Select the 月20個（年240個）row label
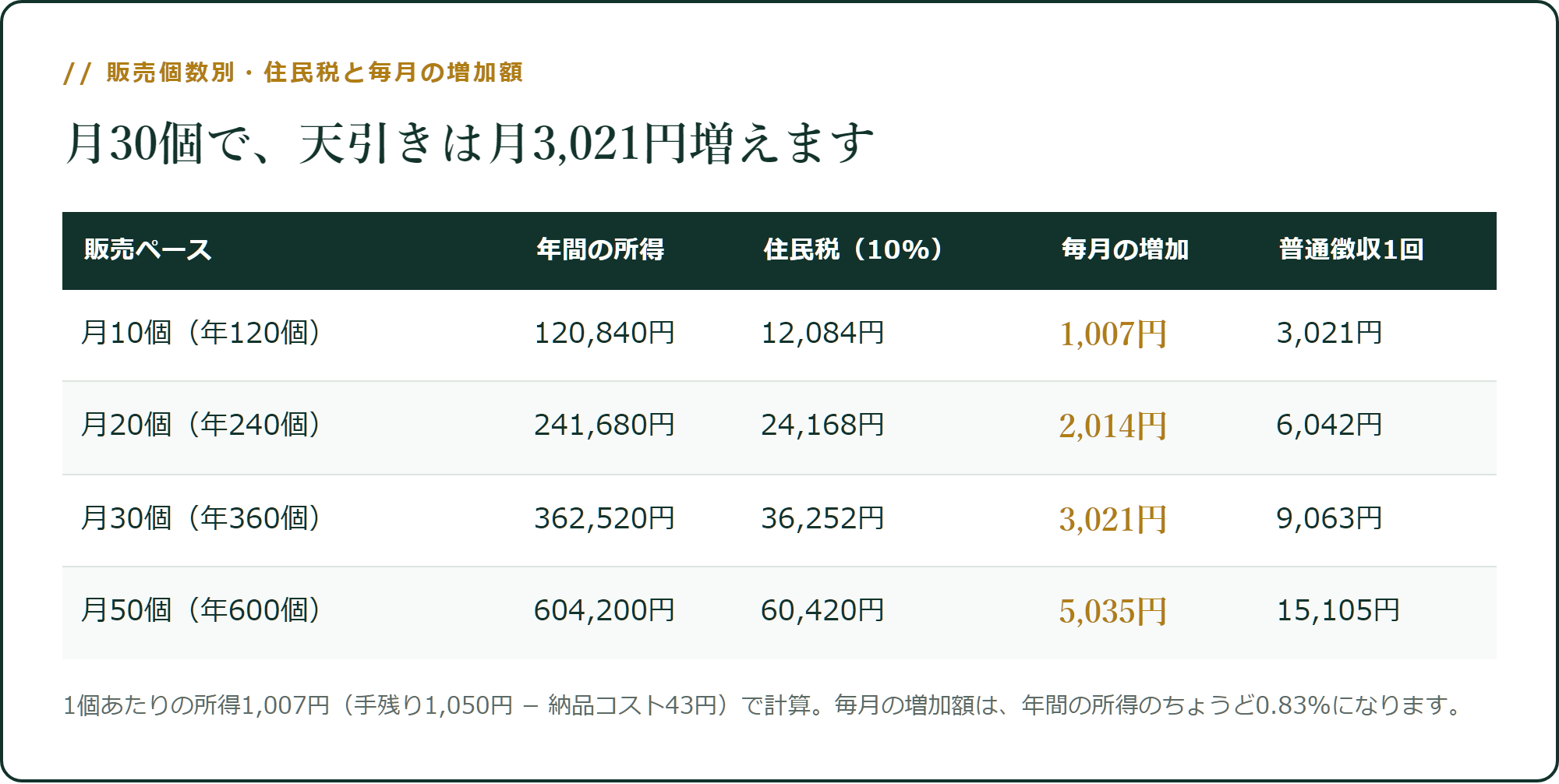This screenshot has height=784, width=1559. [201, 425]
